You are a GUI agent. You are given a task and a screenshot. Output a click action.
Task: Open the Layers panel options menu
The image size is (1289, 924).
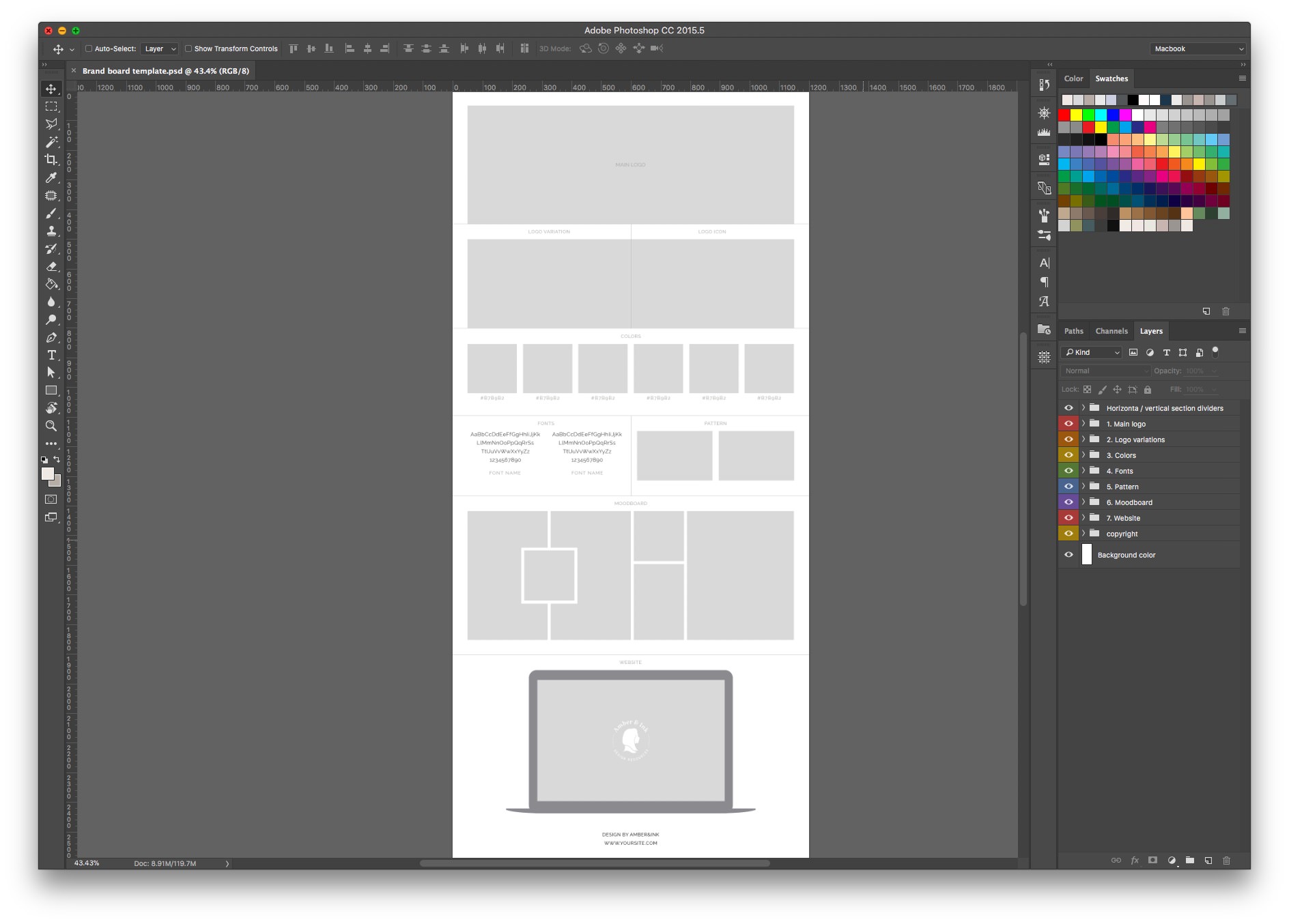point(1243,331)
